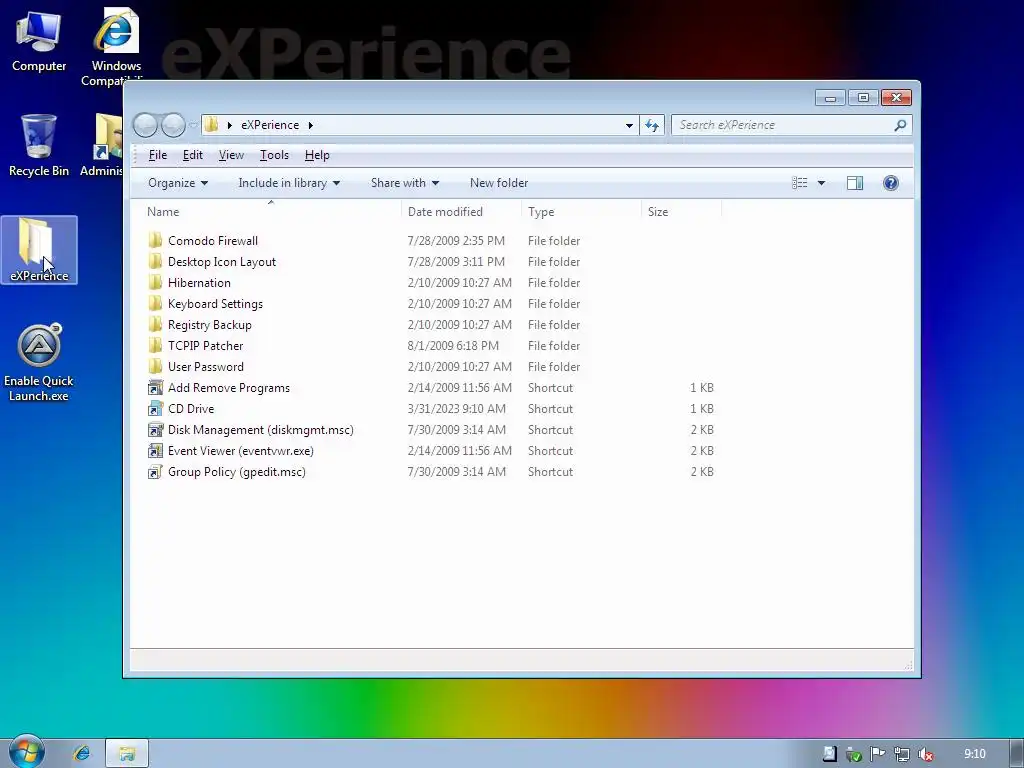Show the preview pane icon
1024x768 pixels.
click(x=854, y=183)
